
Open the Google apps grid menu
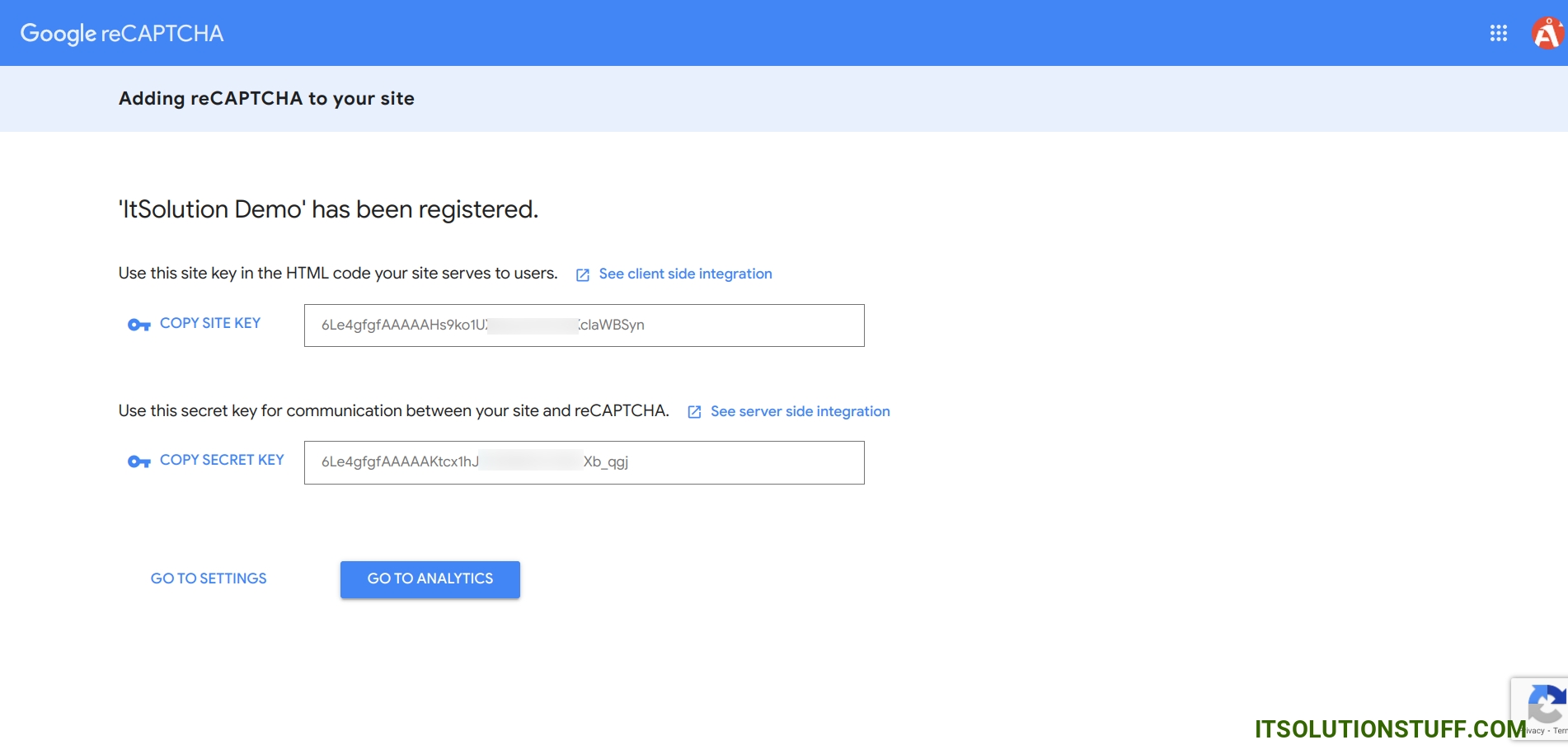click(1498, 33)
